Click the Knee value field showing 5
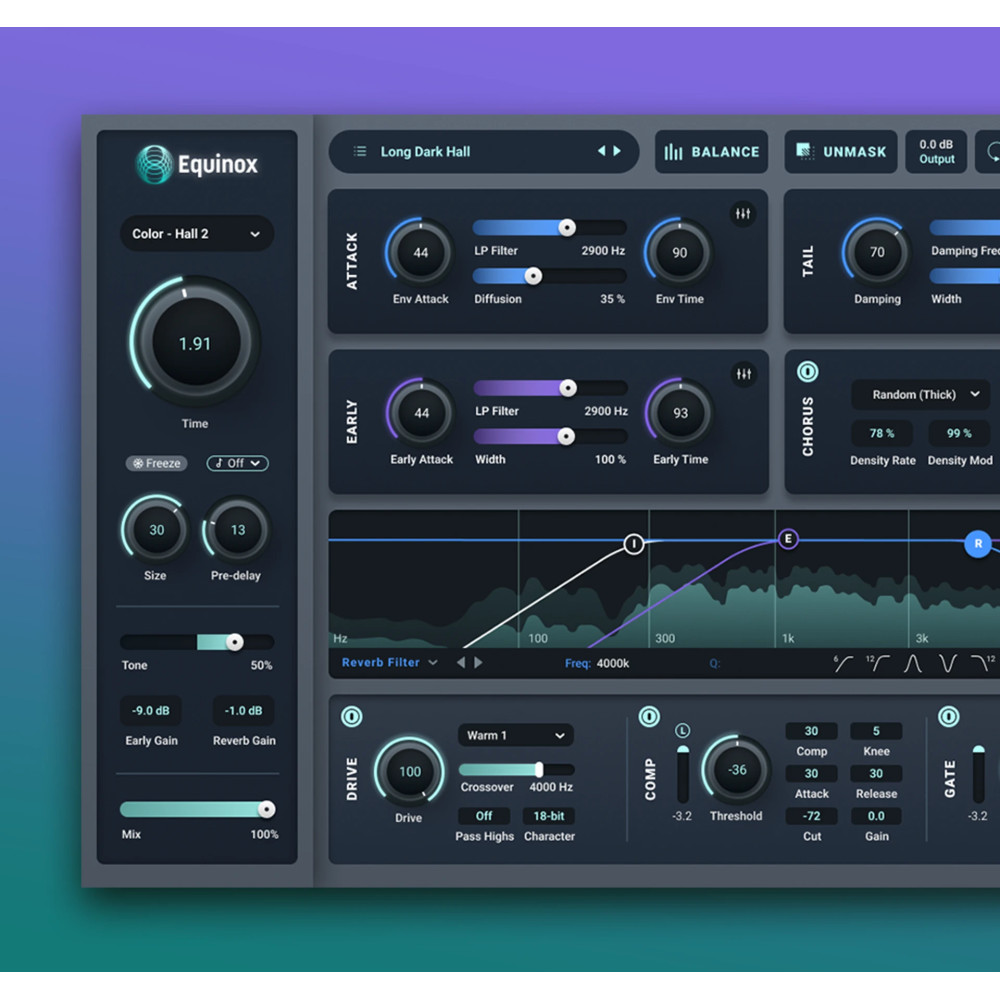 (876, 731)
